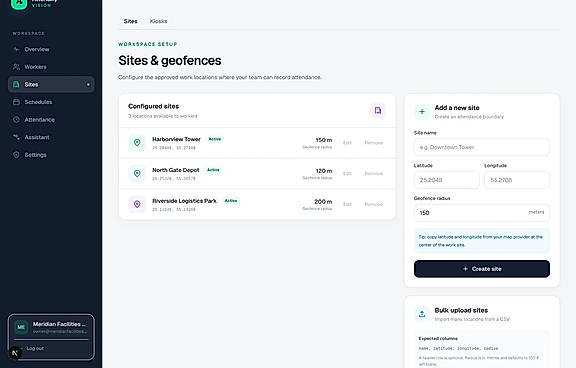The image size is (576, 368).
Task: Click the Settings shield icon
Action: pyautogui.click(x=16, y=155)
